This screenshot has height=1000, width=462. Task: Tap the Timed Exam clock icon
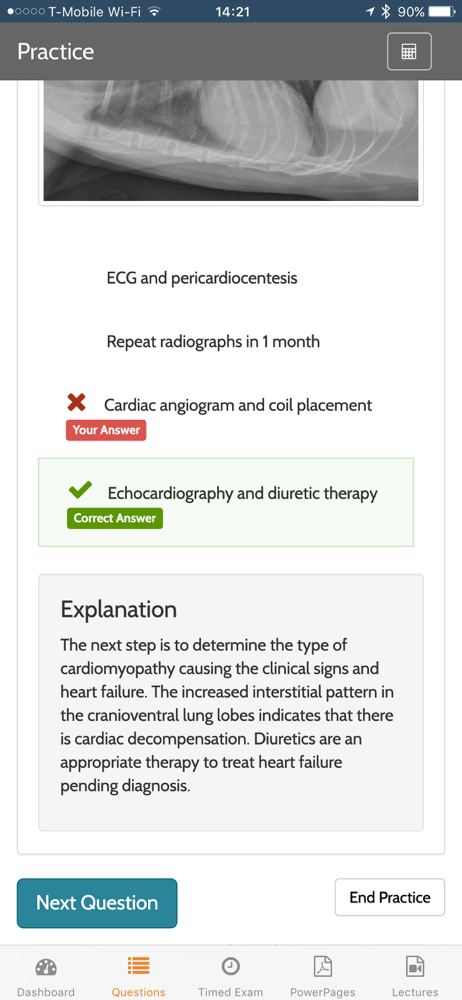pos(230,967)
